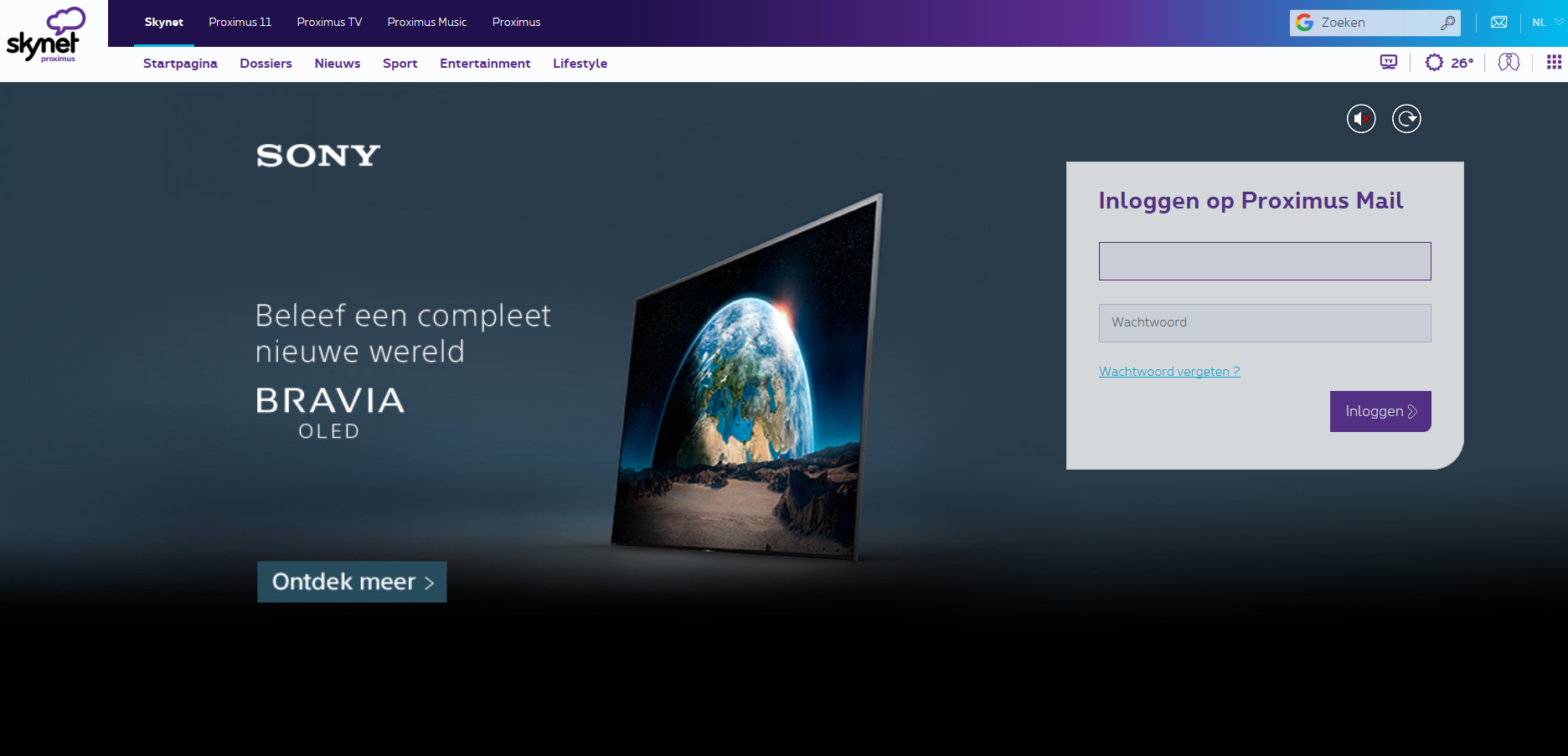Open the Lifestyle menu item
The width and height of the screenshot is (1568, 756).
(580, 64)
